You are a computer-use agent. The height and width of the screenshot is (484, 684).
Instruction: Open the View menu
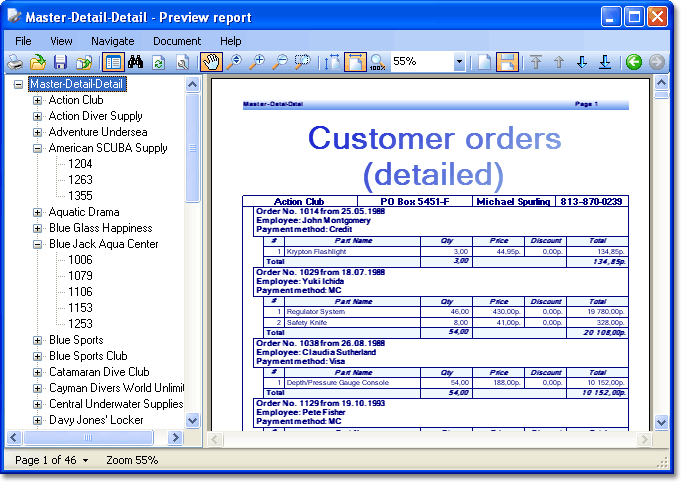pyautogui.click(x=61, y=41)
